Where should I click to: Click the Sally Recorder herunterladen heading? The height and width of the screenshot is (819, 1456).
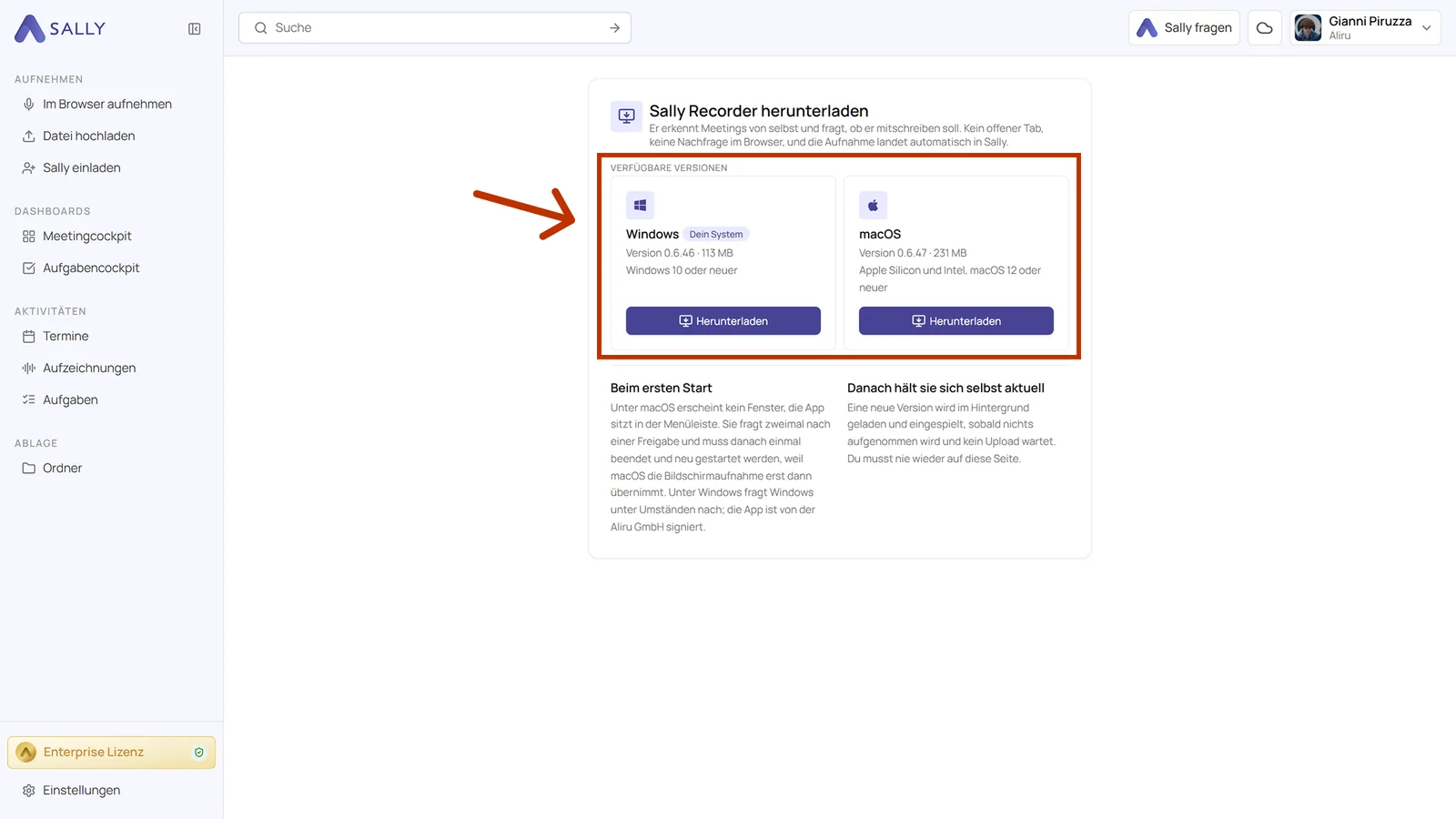click(x=759, y=111)
